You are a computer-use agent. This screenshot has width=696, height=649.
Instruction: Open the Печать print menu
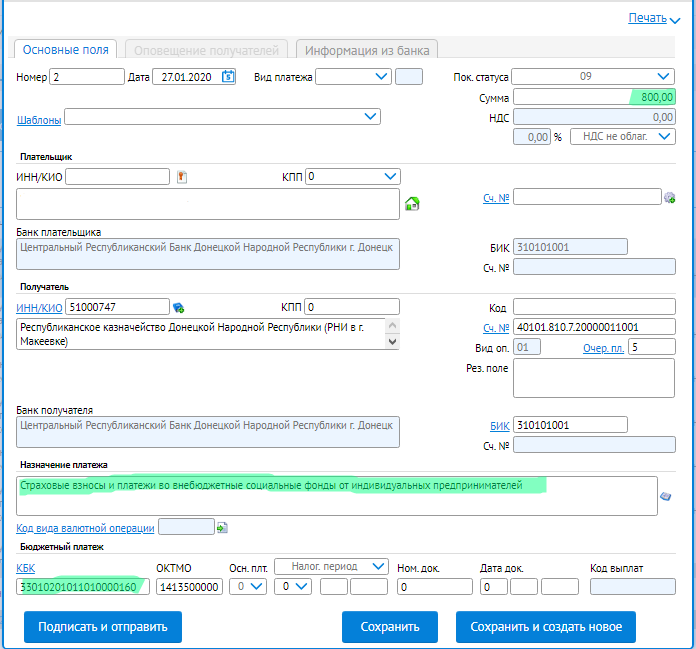point(653,18)
